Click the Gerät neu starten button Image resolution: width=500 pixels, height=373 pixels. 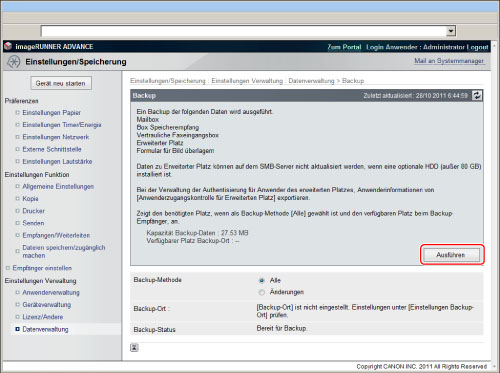61,83
